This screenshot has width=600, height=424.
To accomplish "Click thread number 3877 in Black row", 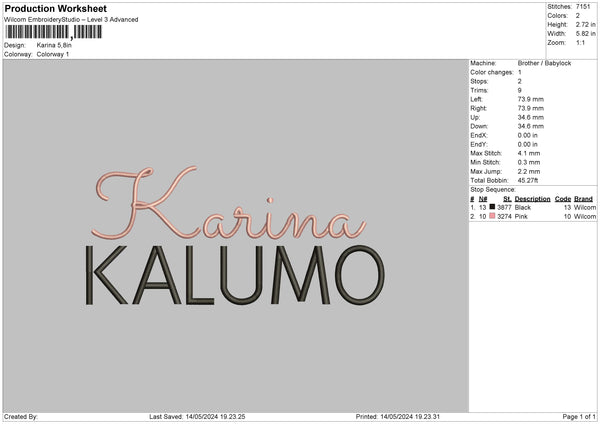I will coord(504,207).
